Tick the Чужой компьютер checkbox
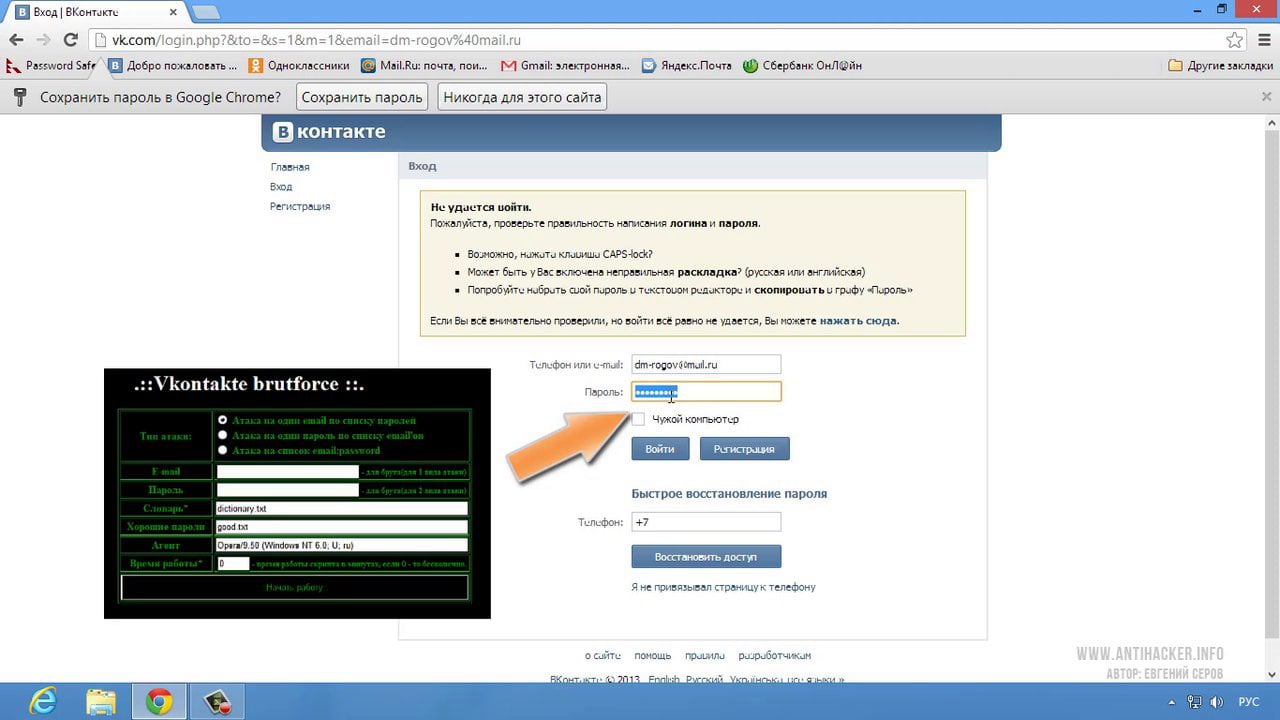The image size is (1280, 720). coord(639,419)
